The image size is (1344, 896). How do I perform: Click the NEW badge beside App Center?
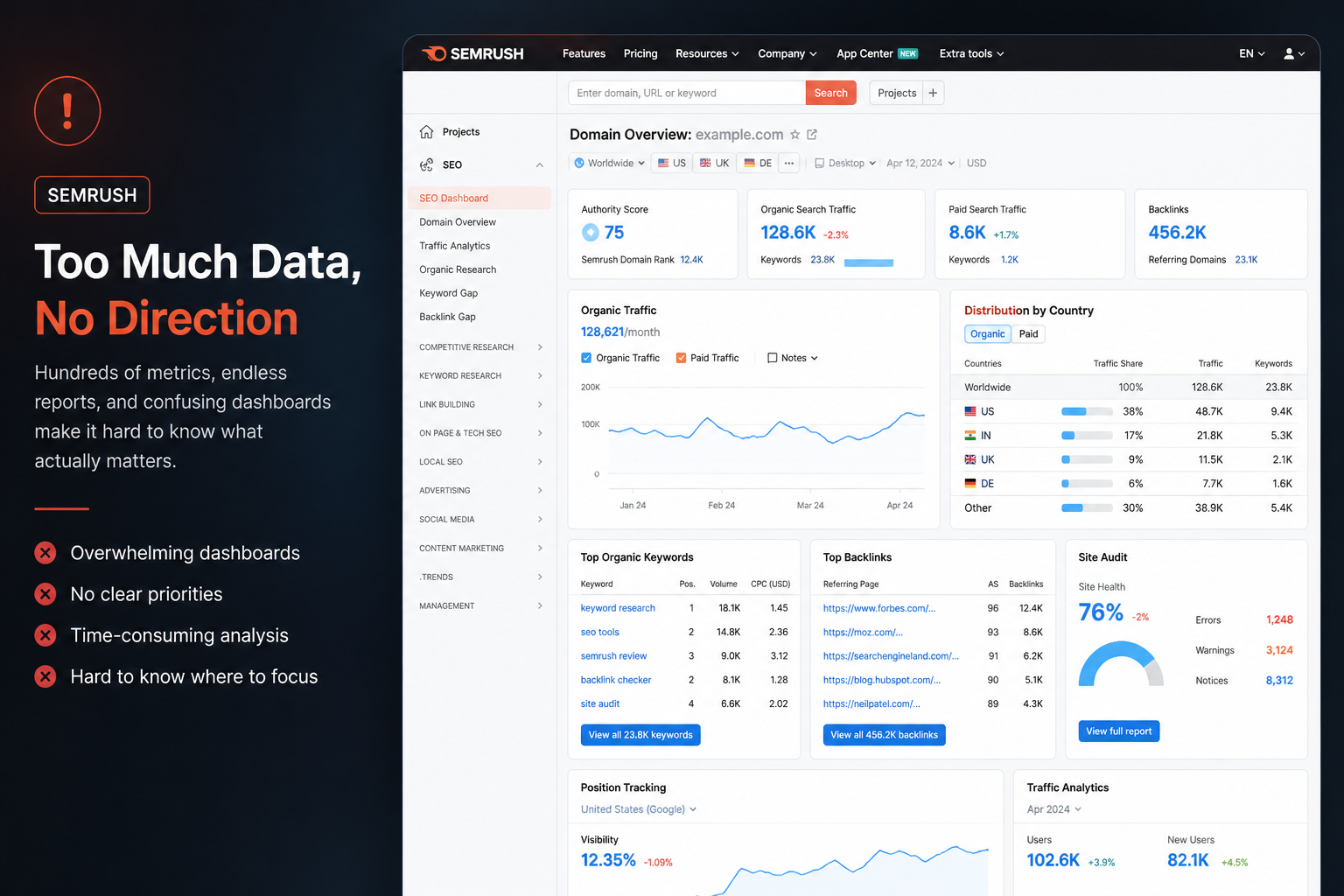(908, 53)
